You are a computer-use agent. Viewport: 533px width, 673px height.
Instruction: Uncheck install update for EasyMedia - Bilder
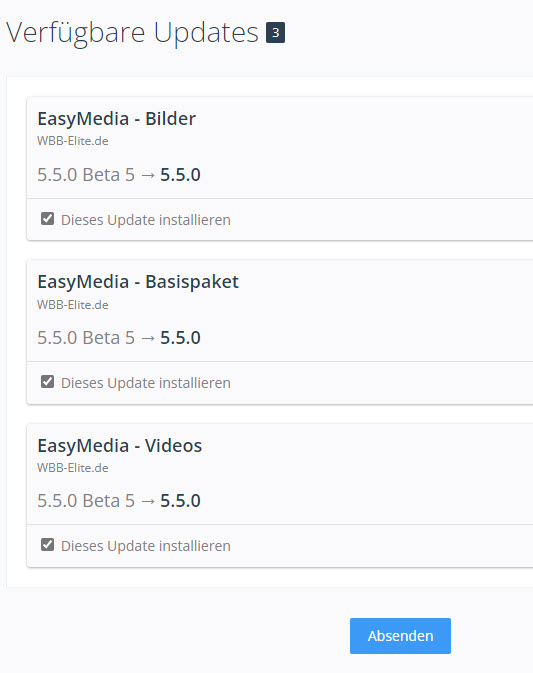47,218
